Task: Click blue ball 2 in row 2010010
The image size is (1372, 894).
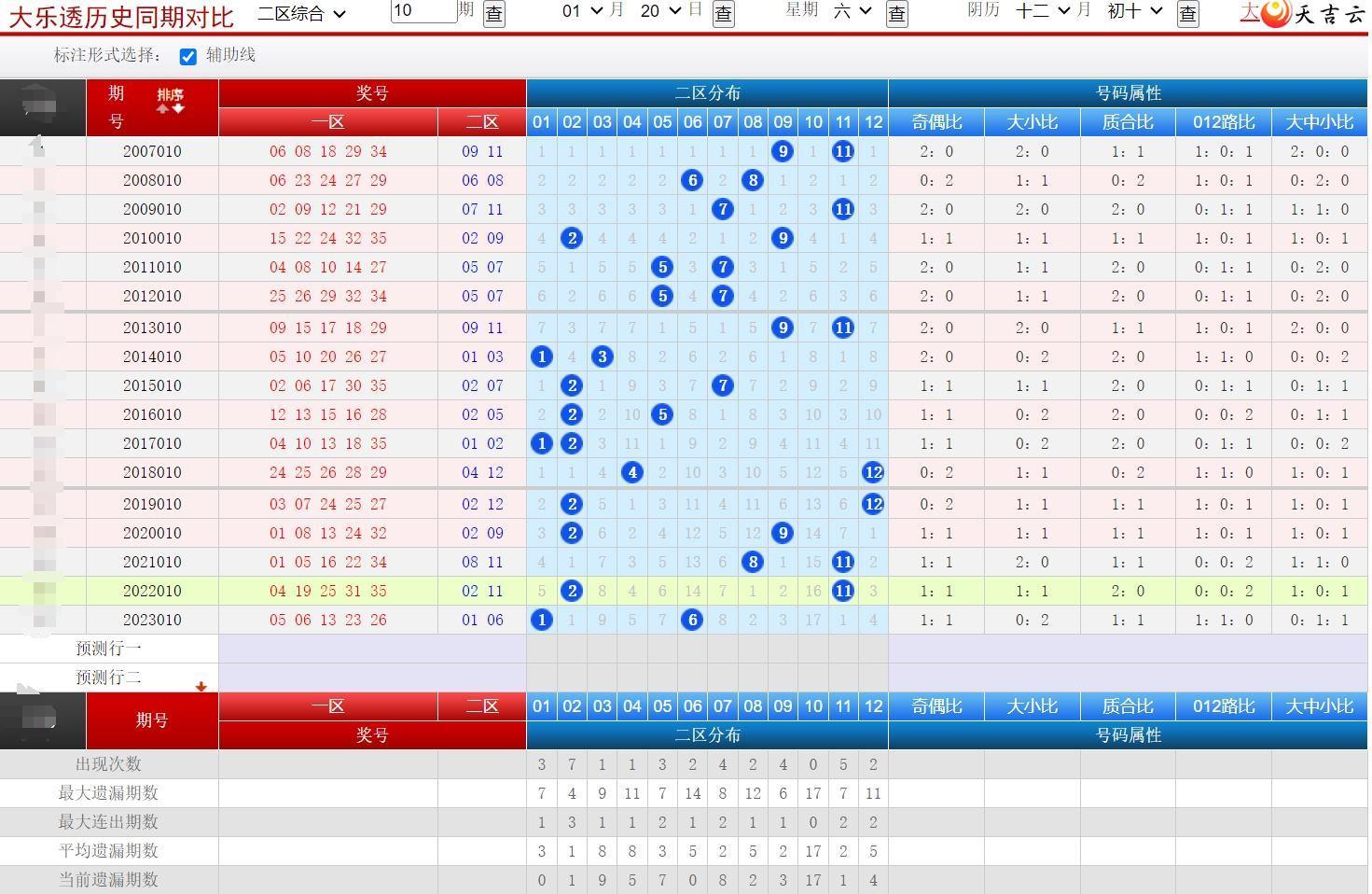Action: point(572,238)
